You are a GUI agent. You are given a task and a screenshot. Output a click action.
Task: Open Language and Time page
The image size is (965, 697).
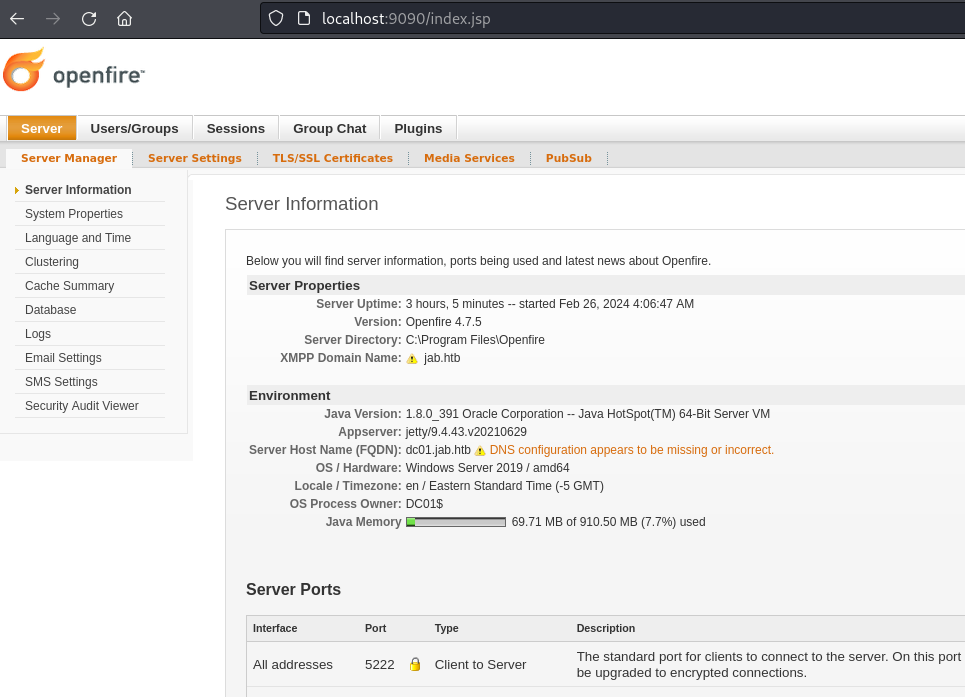tap(78, 237)
